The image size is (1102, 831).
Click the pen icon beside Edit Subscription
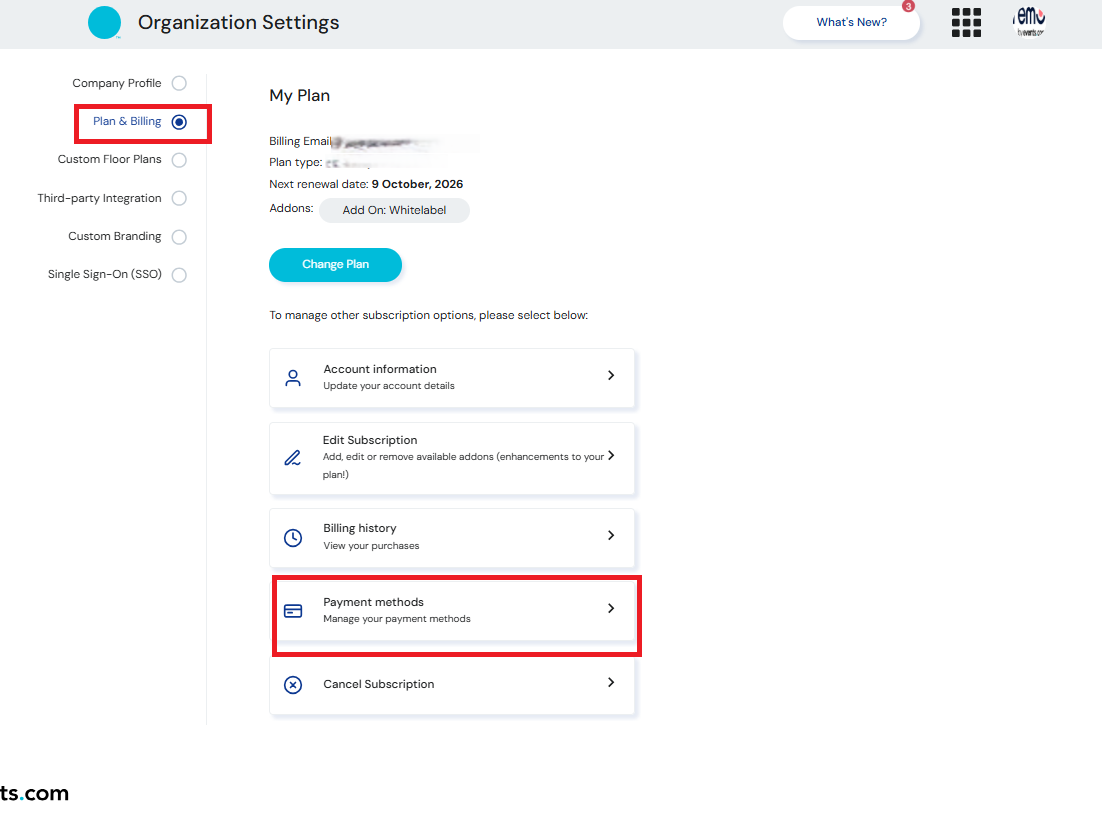[293, 458]
